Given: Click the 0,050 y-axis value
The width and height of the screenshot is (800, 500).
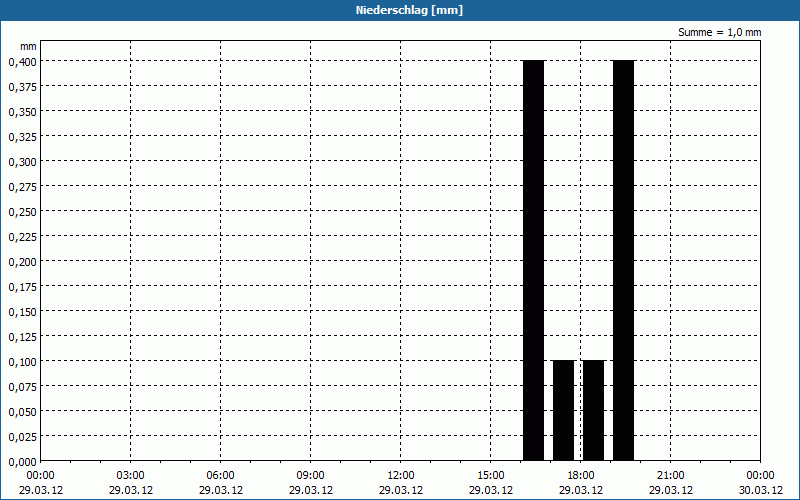Looking at the screenshot, I should click(x=22, y=412).
